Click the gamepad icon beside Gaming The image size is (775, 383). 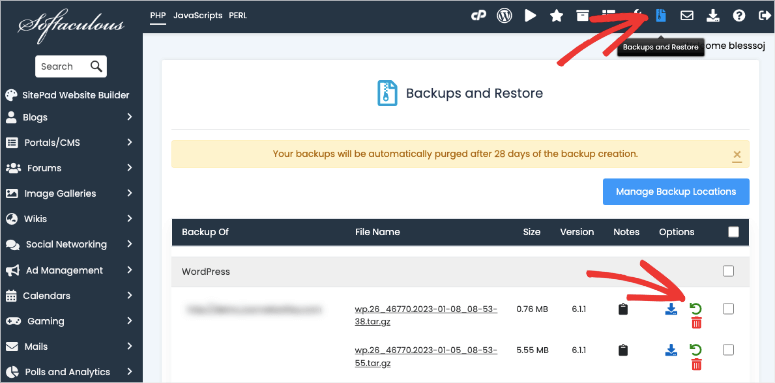click(13, 321)
